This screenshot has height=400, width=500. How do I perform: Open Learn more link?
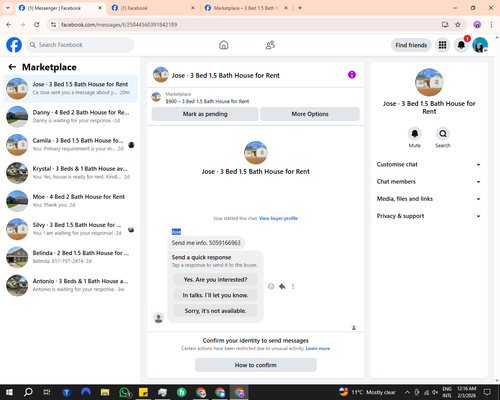(x=318, y=348)
